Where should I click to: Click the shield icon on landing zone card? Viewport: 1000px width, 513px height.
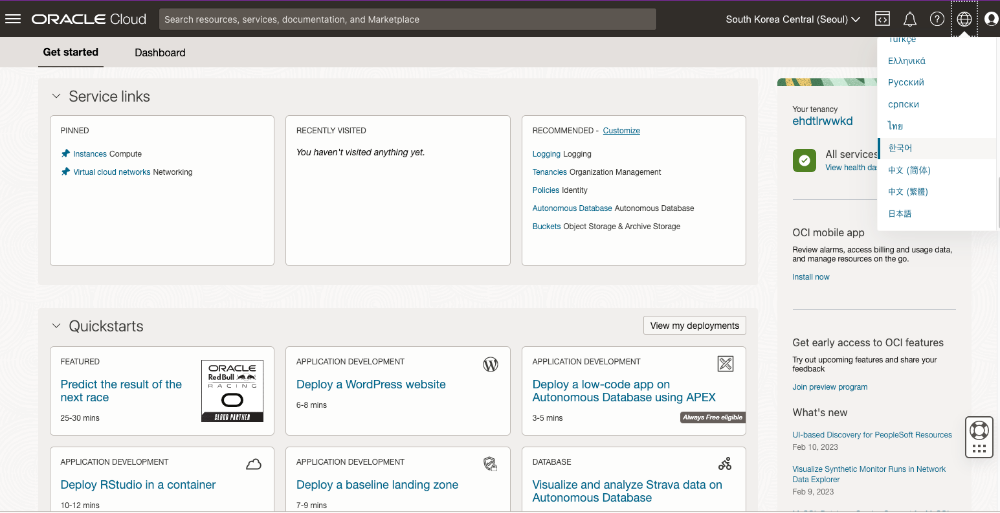(x=490, y=464)
